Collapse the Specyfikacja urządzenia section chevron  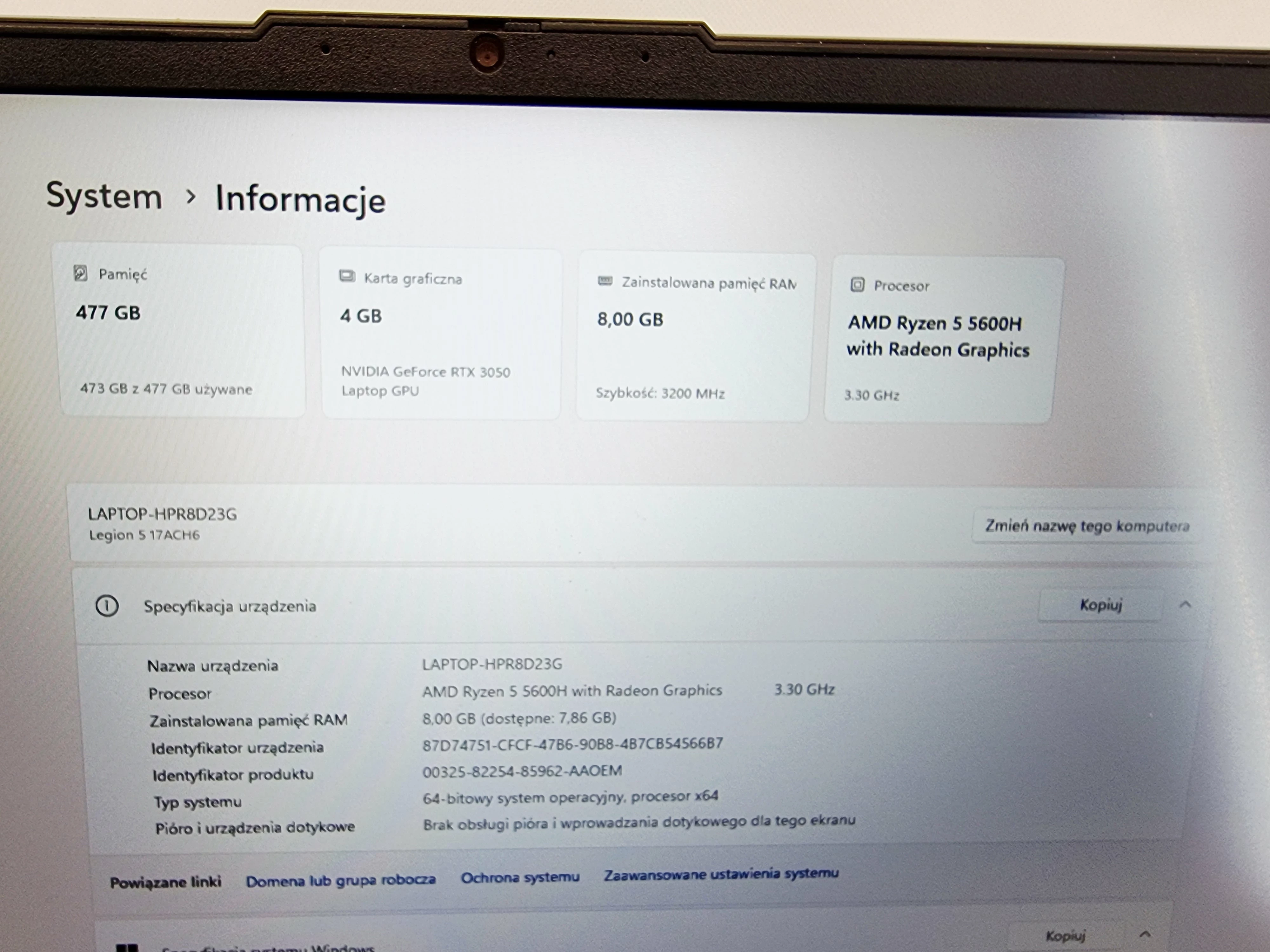(x=1185, y=604)
